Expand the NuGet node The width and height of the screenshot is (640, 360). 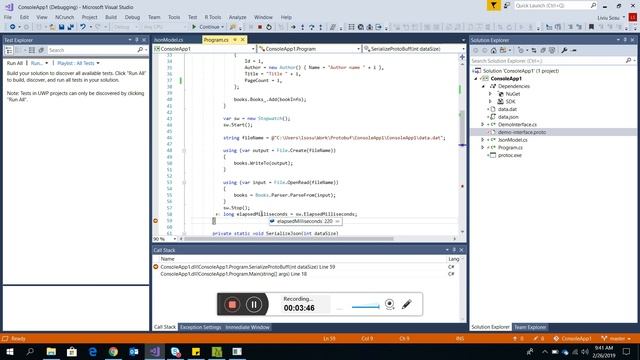pos(491,94)
